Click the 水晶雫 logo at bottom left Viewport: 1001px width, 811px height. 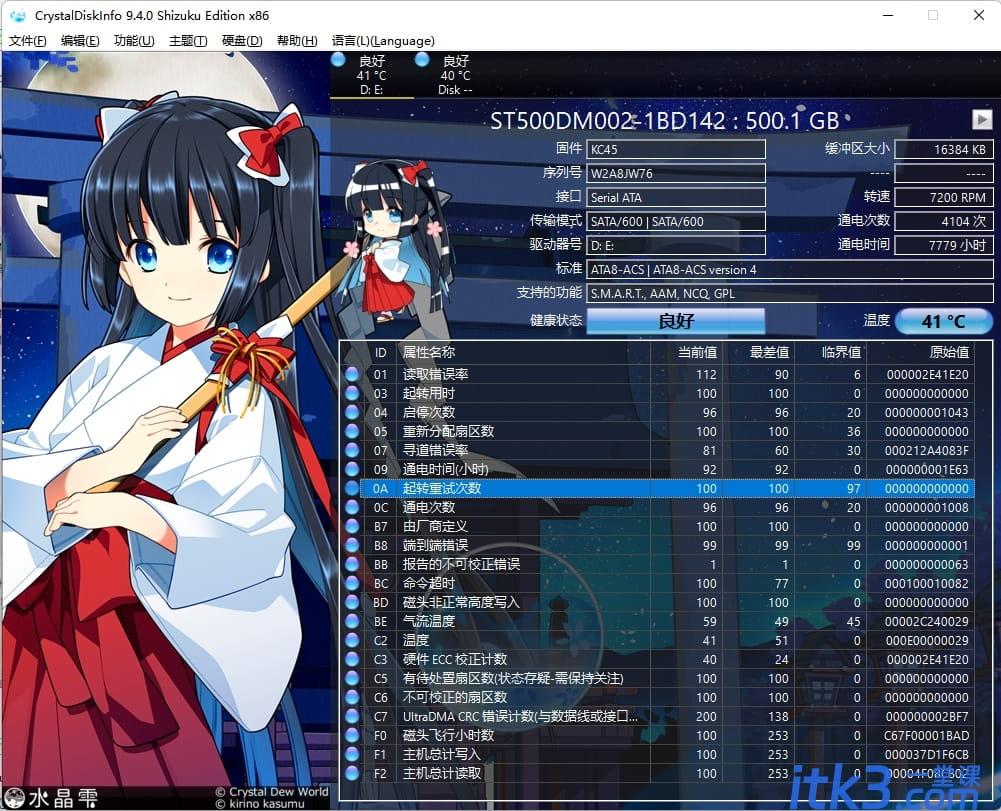(50, 798)
